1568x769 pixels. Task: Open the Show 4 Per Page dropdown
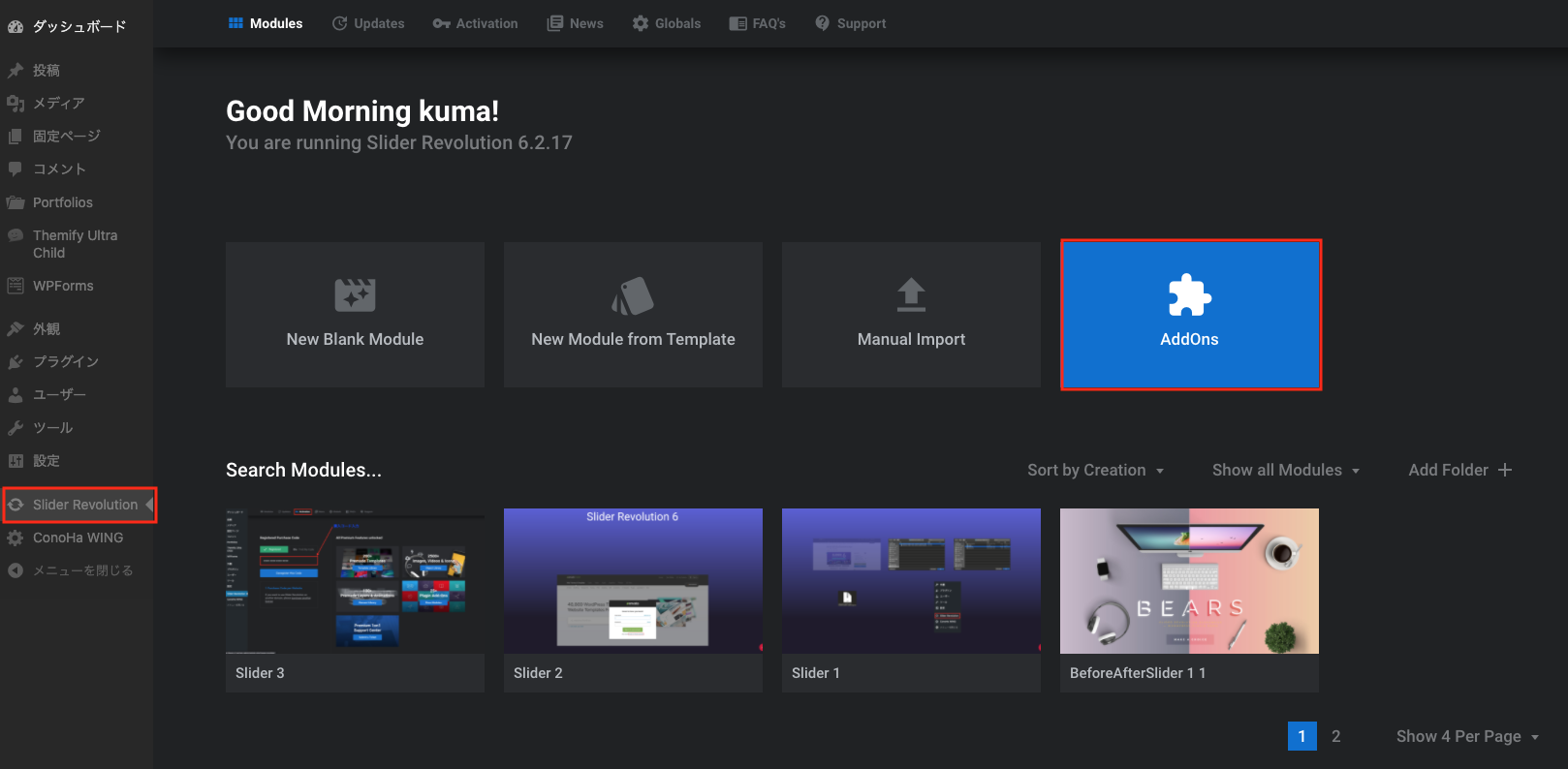(1466, 736)
